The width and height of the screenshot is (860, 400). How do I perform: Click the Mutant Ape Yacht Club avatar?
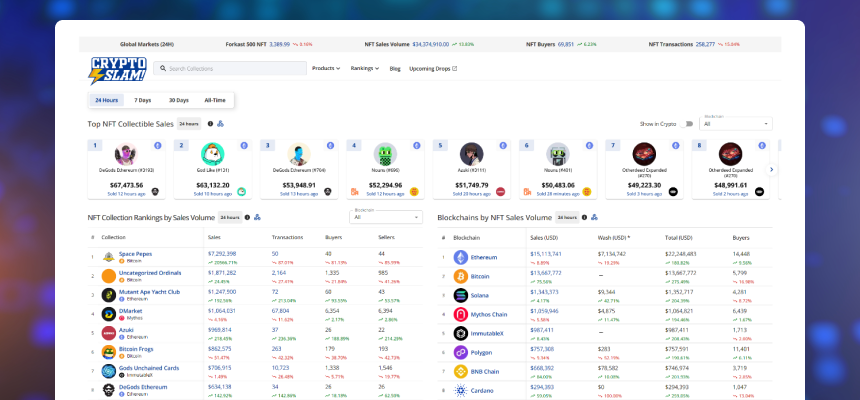pos(108,295)
